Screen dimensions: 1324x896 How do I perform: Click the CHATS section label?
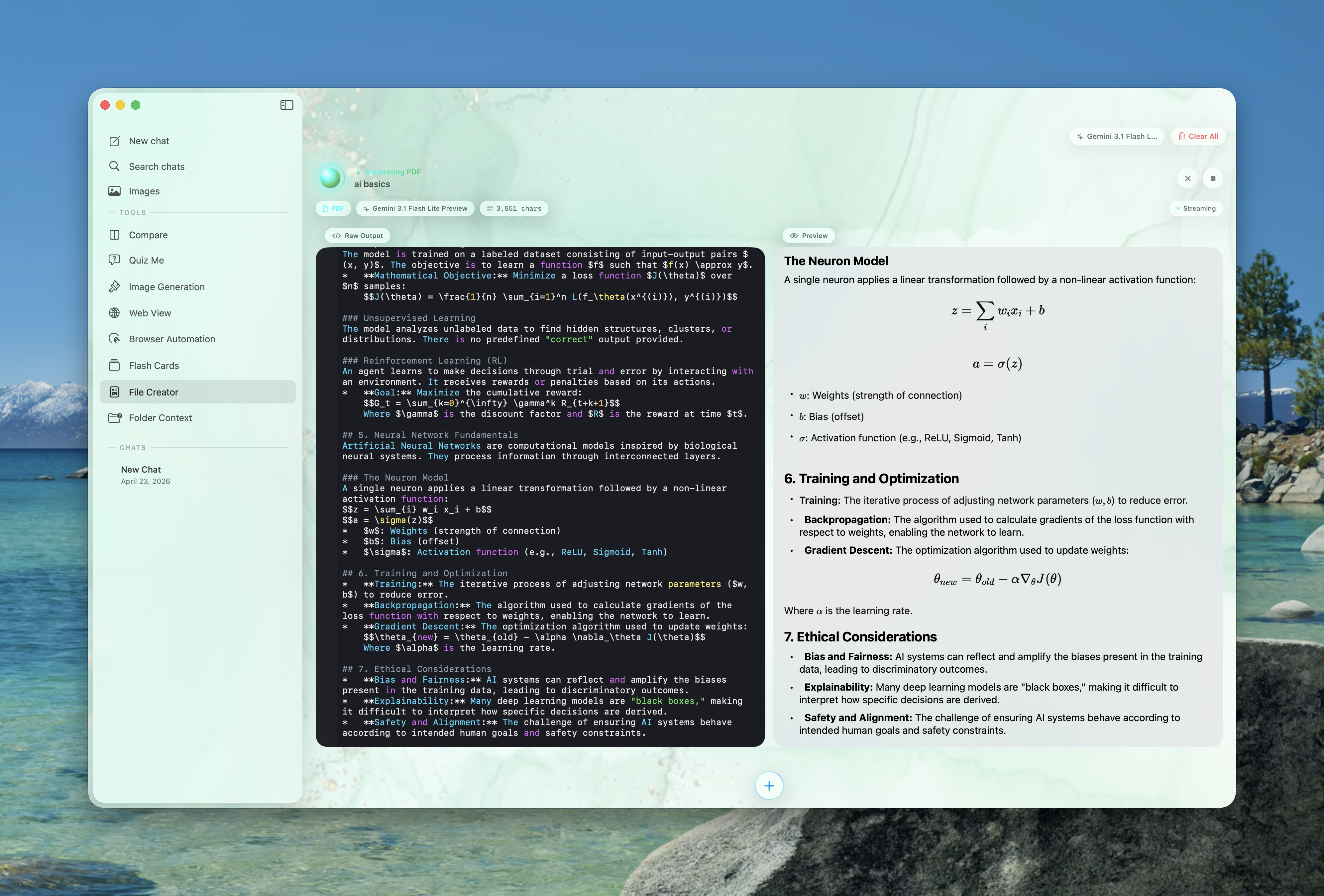coord(133,448)
